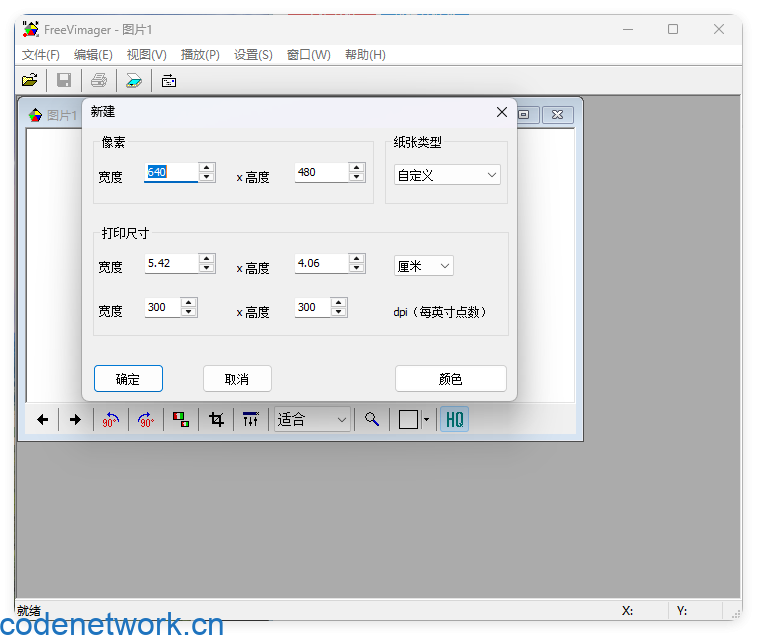This screenshot has width=757, height=635.
Task: Rotate image 90° counterclockwise
Action: tap(110, 419)
